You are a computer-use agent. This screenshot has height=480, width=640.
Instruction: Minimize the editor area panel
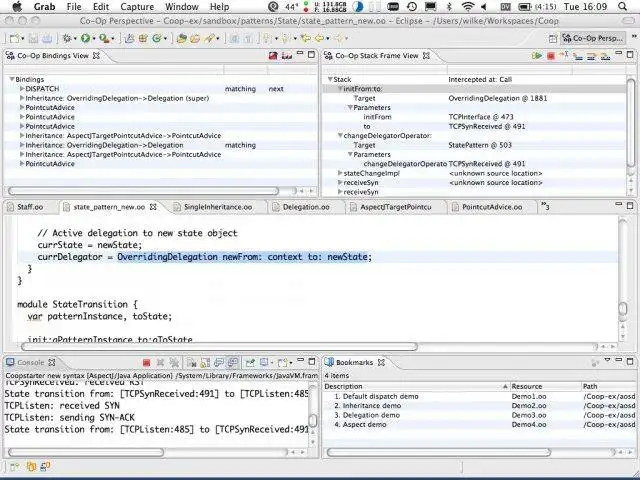(x=619, y=205)
